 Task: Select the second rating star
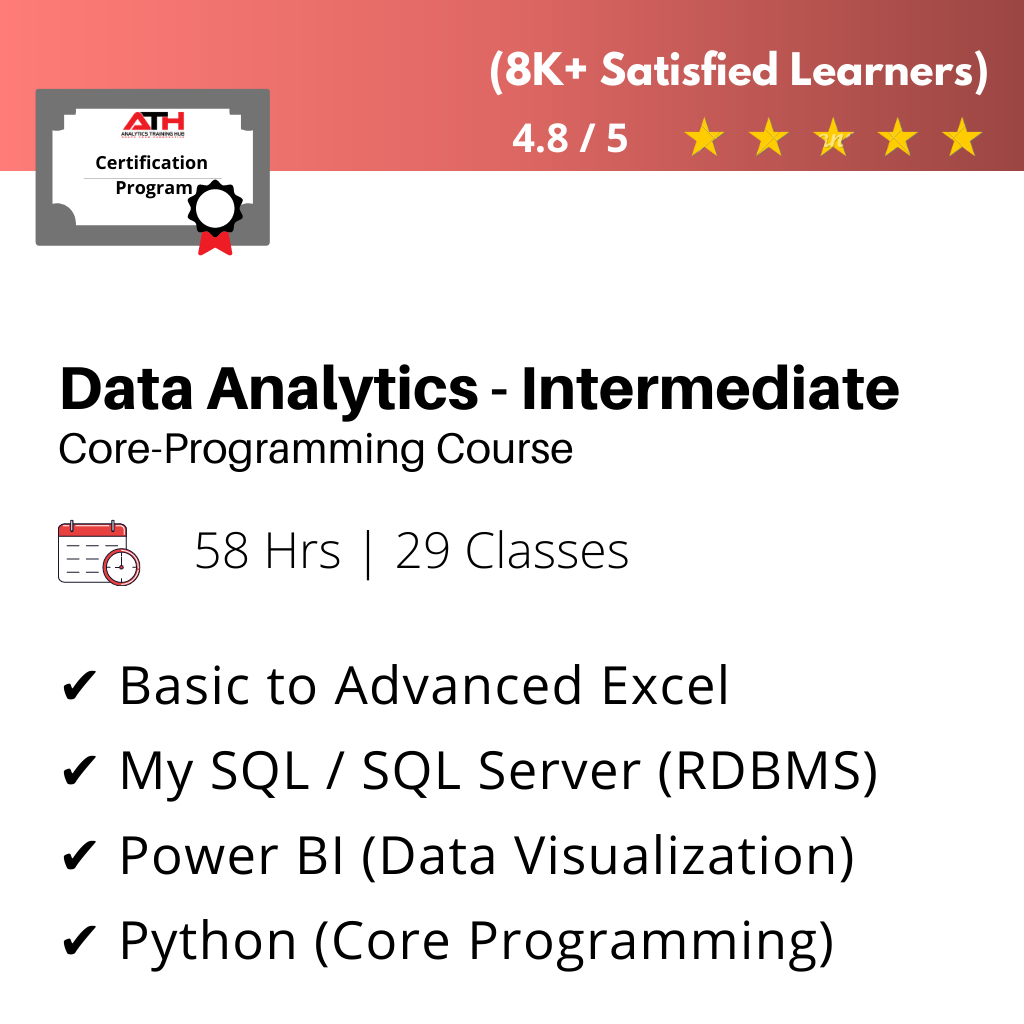(x=769, y=139)
